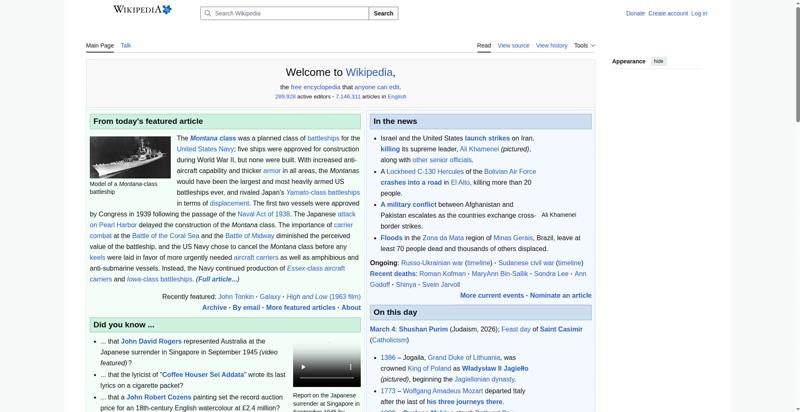800x412 pixels.
Task: Select the View source tab
Action: tap(513, 45)
